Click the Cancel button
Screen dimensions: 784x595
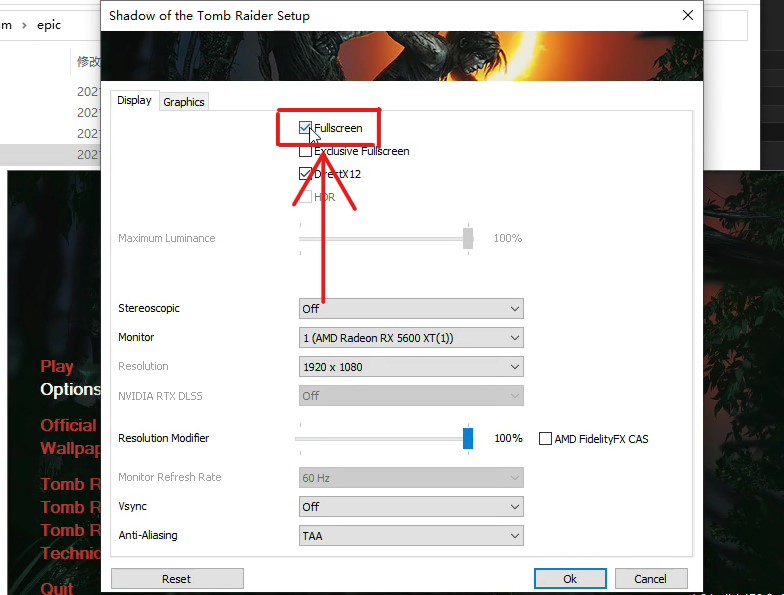coord(651,578)
